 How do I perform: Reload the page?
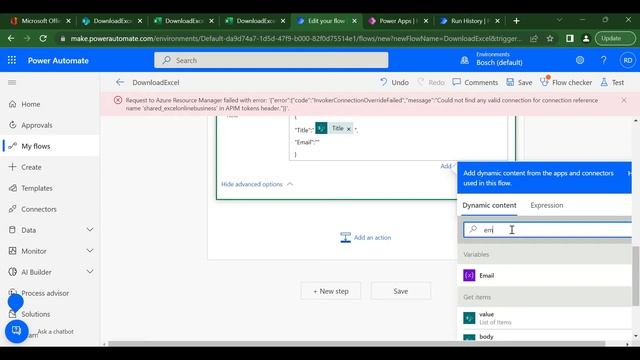[x=43, y=38]
